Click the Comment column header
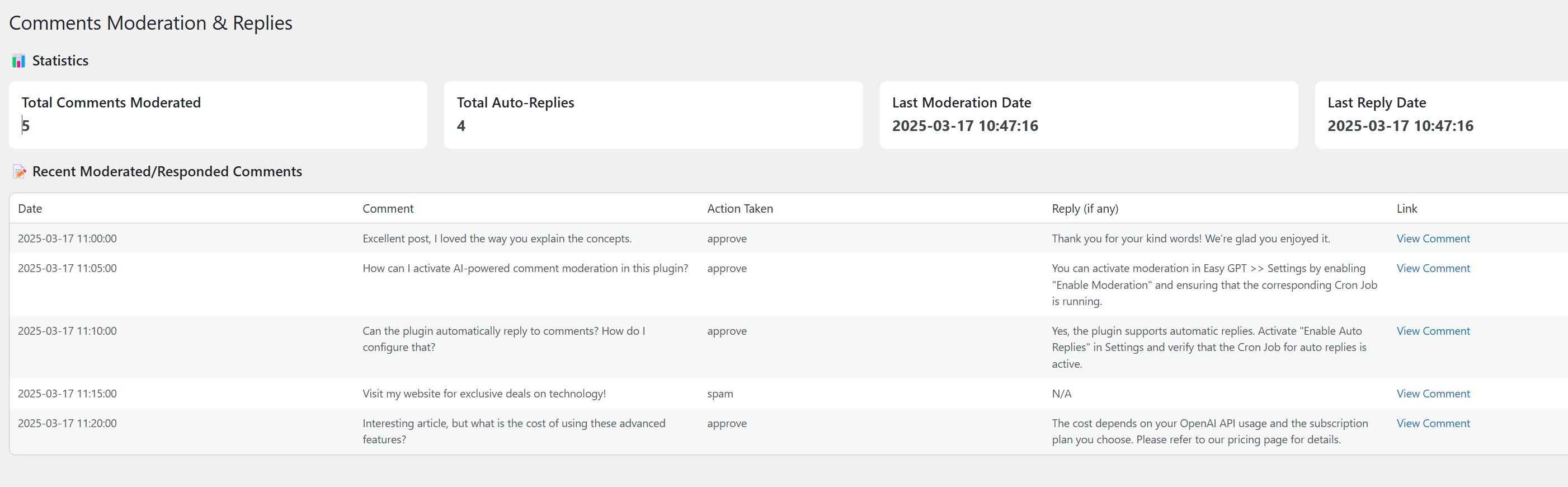The width and height of the screenshot is (1568, 487). click(x=388, y=209)
